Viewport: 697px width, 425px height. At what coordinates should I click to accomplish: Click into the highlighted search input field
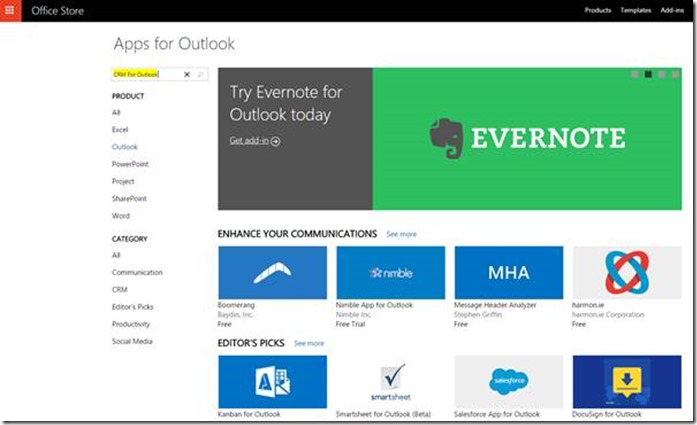click(x=145, y=75)
